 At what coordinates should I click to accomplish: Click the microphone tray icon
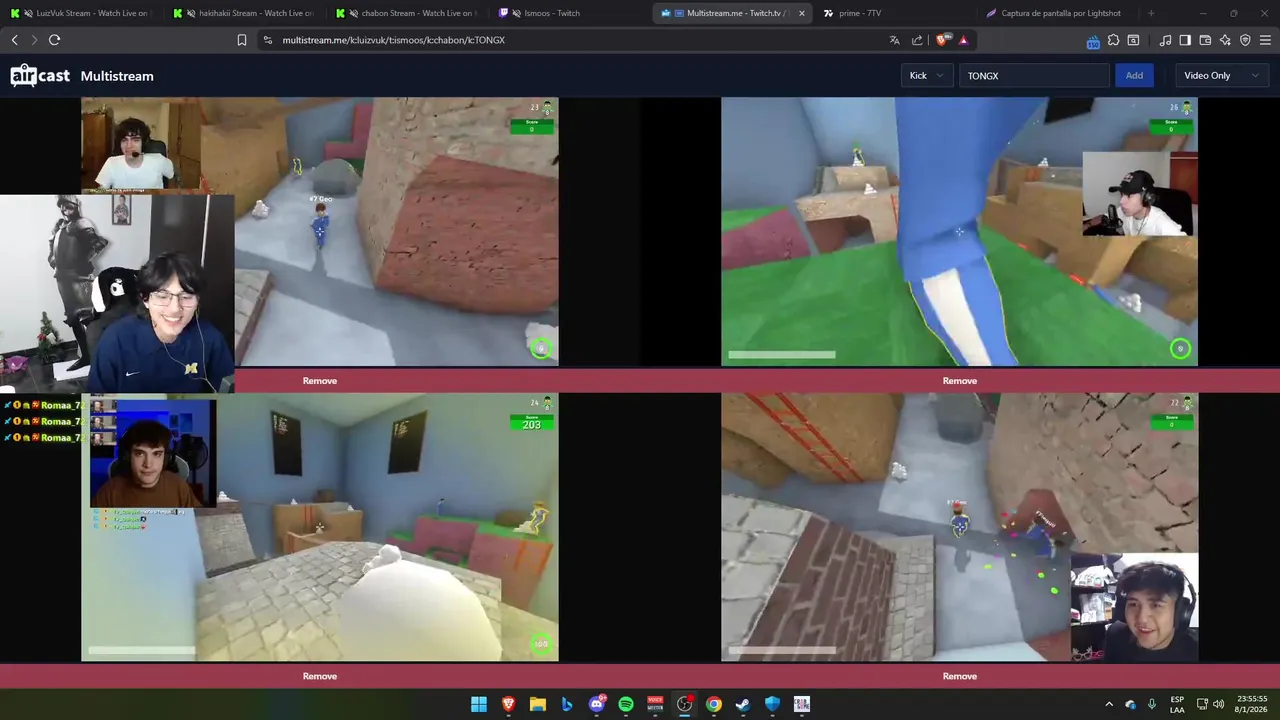[1152, 704]
